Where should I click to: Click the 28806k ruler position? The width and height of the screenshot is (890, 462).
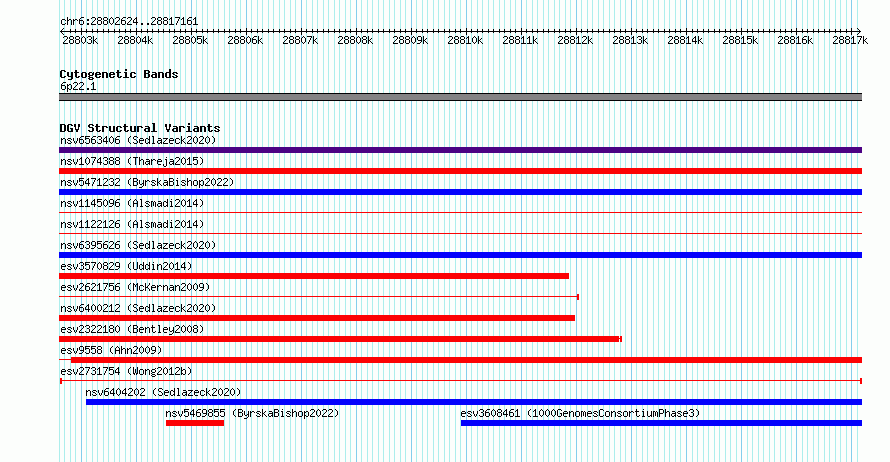pyautogui.click(x=245, y=40)
